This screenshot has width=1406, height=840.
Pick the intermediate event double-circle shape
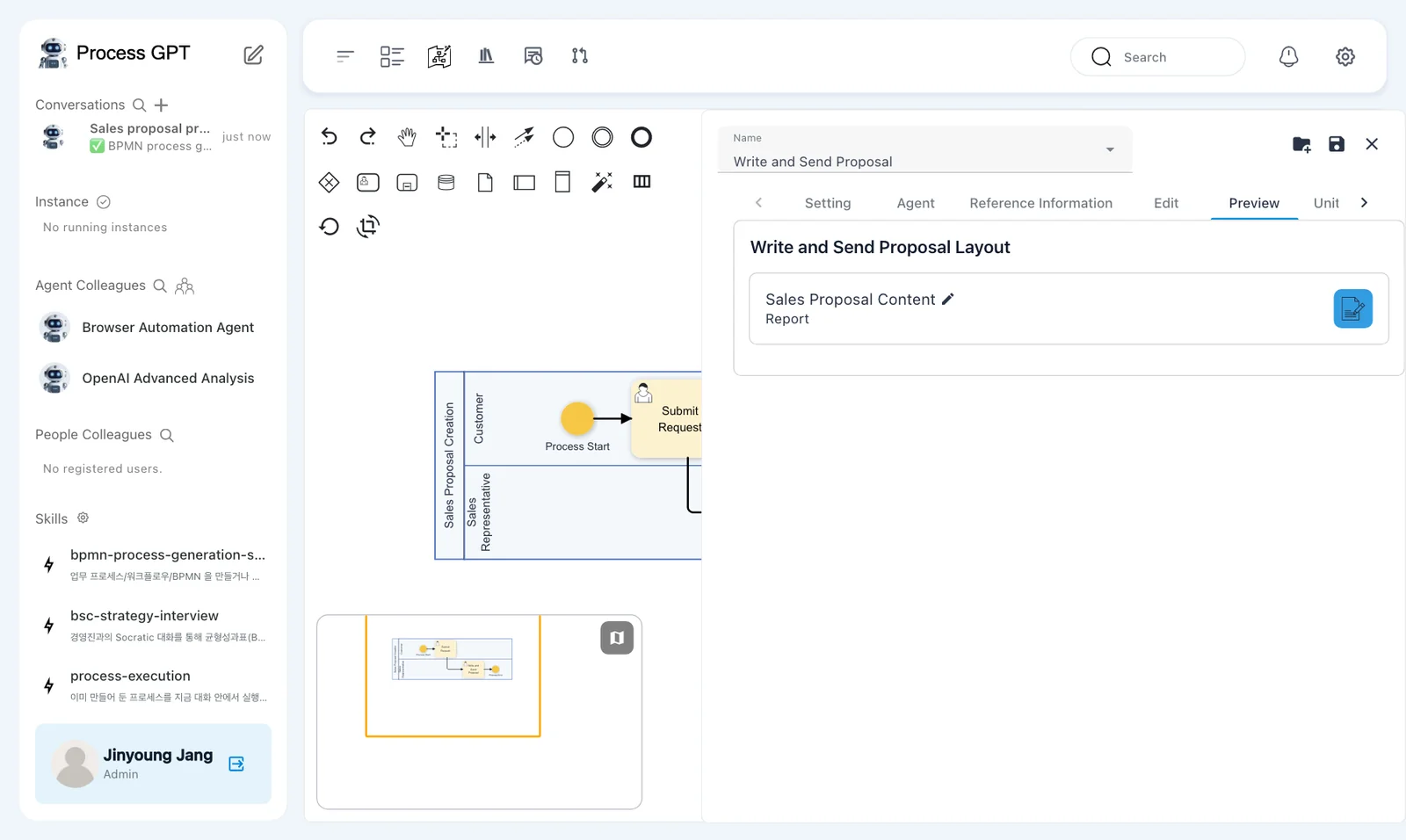pyautogui.click(x=602, y=137)
